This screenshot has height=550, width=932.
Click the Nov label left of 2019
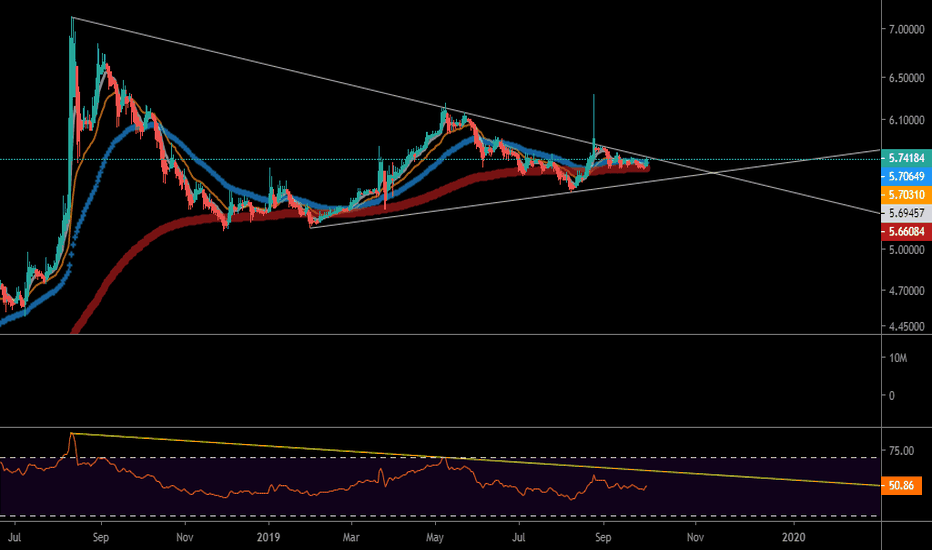pos(185,538)
